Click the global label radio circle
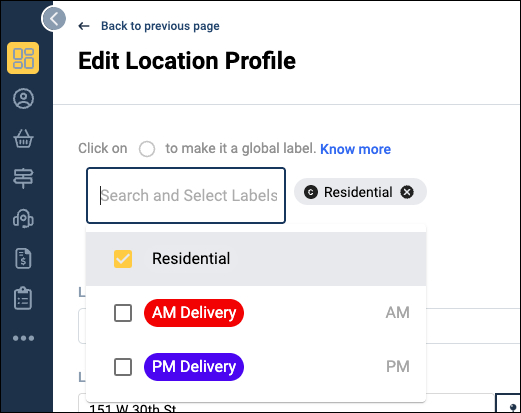 point(147,149)
